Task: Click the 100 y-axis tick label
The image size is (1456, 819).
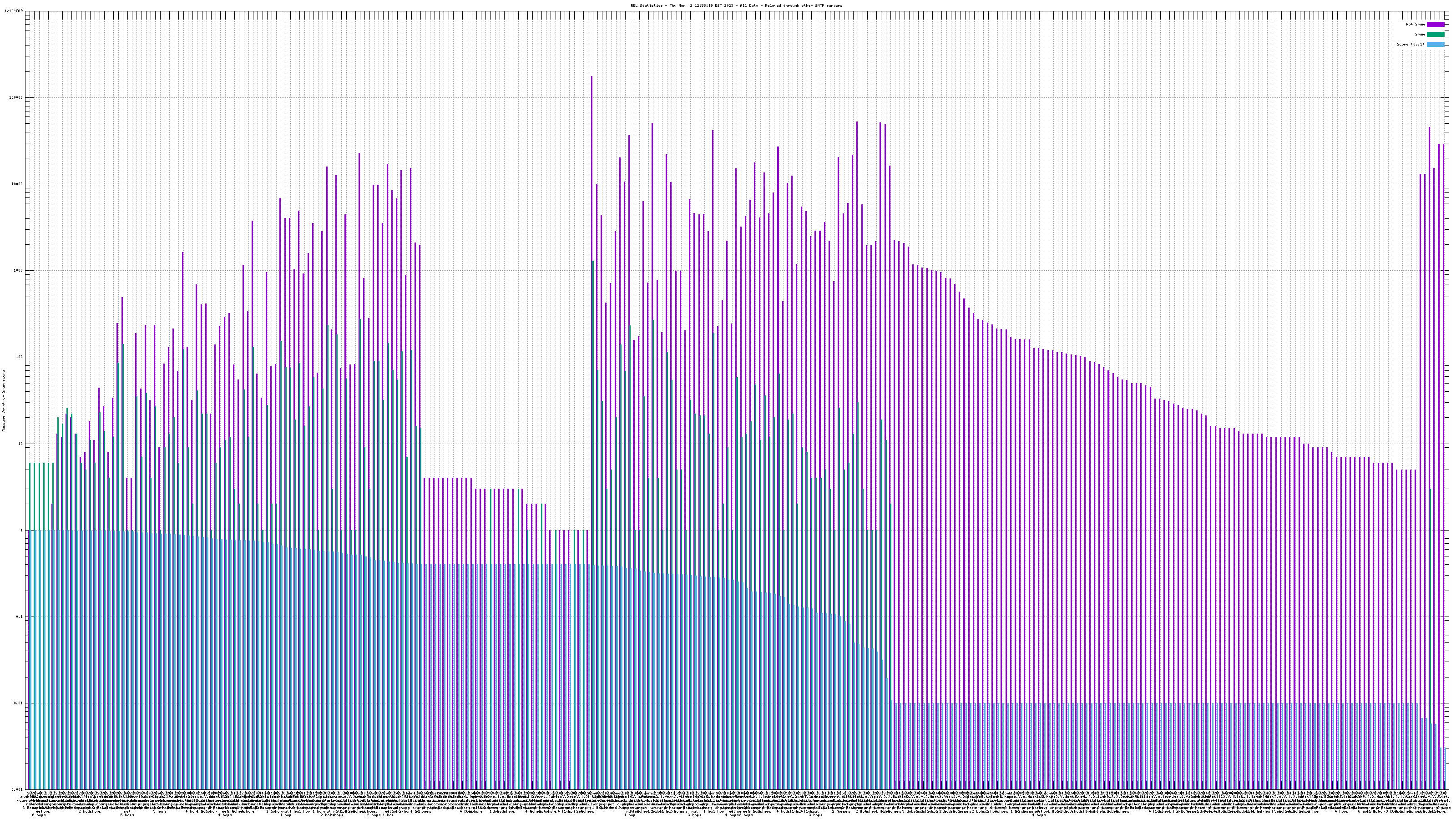Action: [19, 357]
